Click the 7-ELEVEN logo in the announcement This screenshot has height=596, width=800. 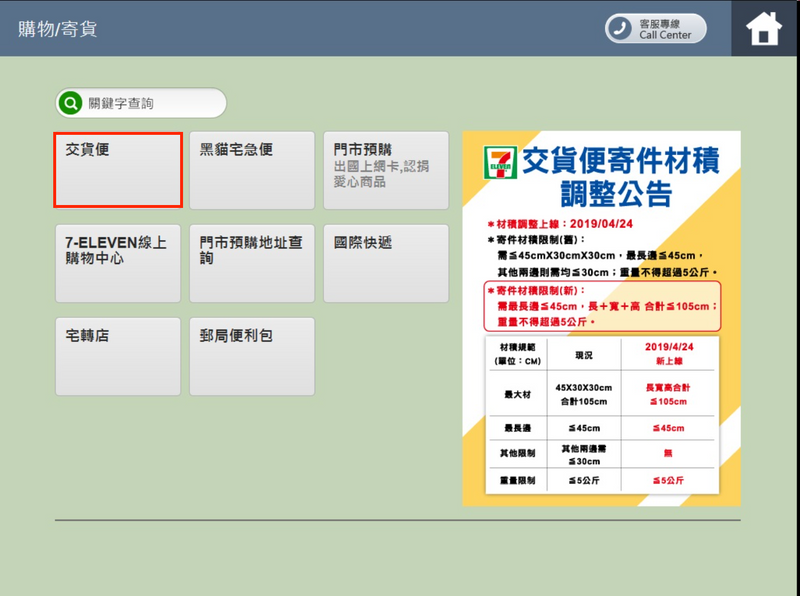501,162
